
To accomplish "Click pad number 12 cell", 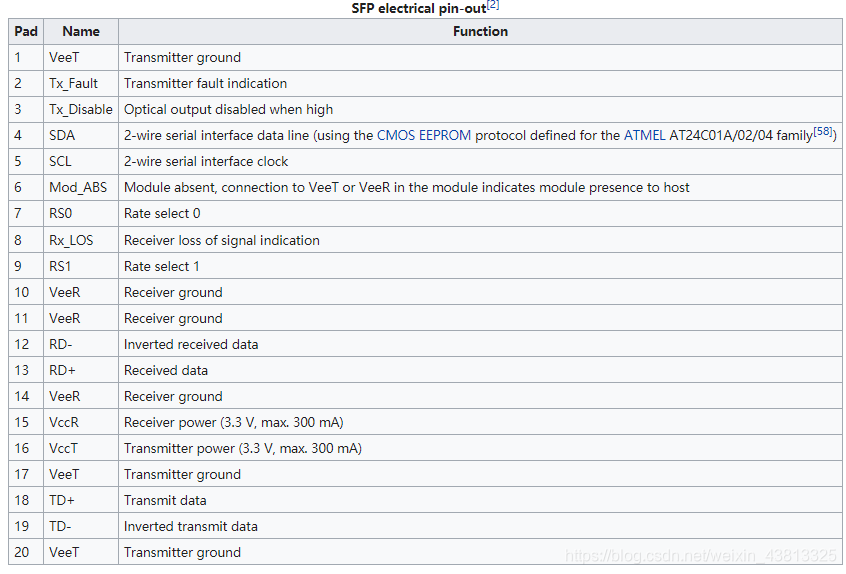I will click(26, 344).
